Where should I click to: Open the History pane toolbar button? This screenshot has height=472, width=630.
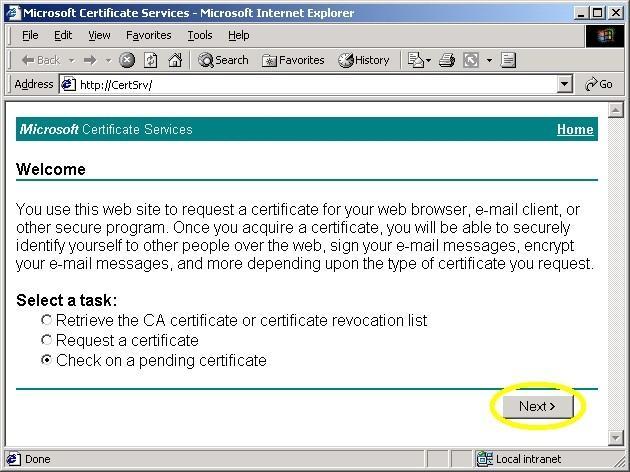[x=364, y=61]
